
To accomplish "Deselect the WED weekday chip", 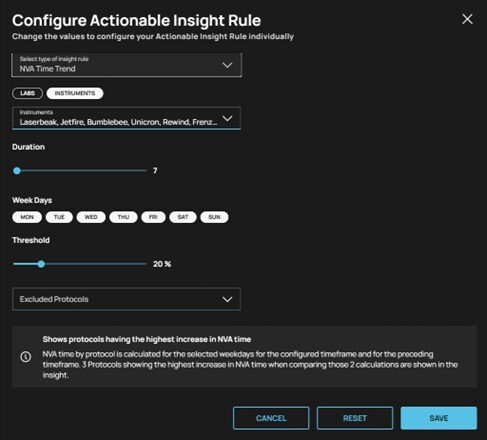I will click(91, 217).
